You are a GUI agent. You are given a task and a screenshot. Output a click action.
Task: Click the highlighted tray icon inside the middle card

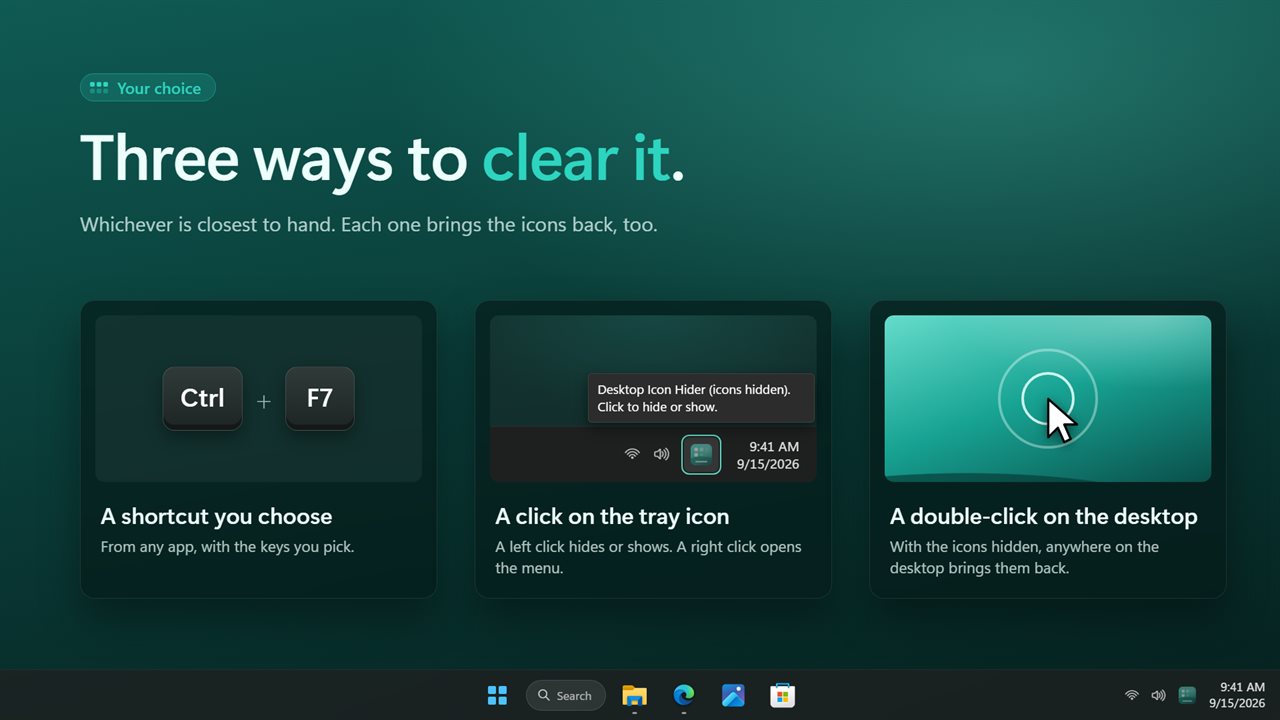click(x=701, y=454)
